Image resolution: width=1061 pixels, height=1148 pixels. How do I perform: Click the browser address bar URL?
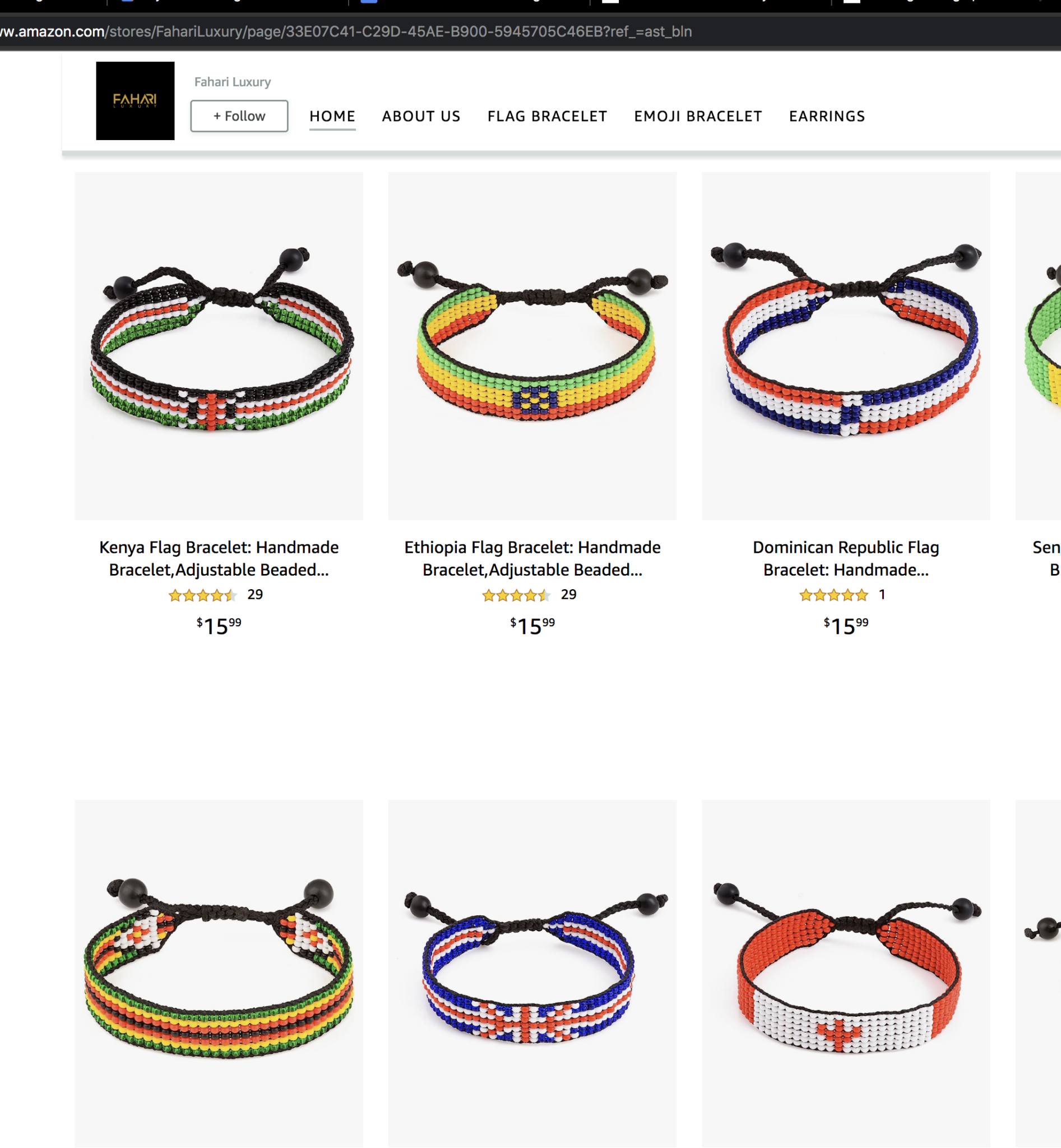click(346, 31)
